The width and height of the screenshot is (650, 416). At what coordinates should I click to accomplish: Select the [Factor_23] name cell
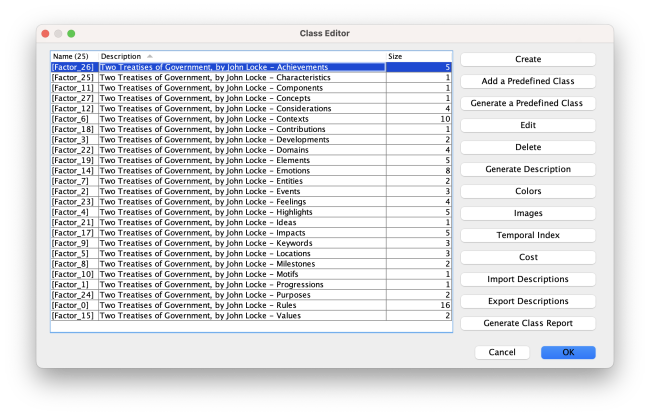[75, 202]
